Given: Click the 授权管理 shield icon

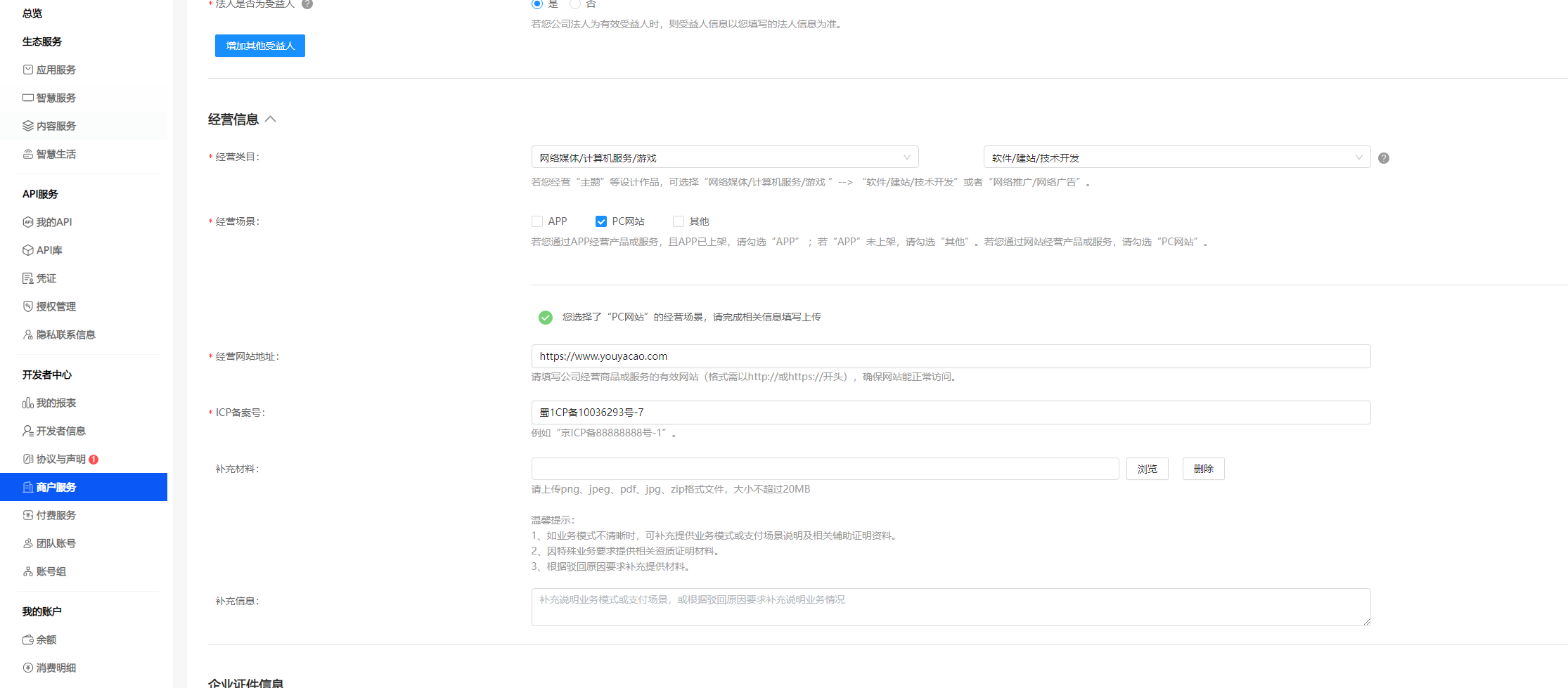Looking at the screenshot, I should coord(28,306).
